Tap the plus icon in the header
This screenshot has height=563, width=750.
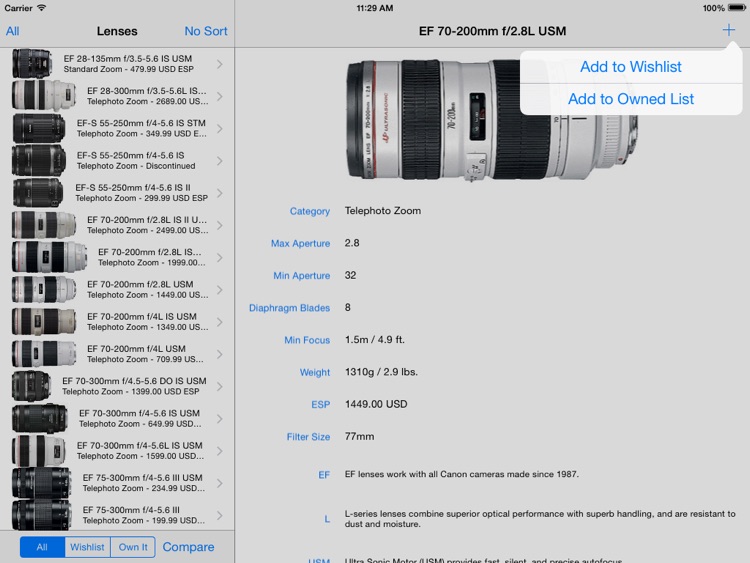728,30
